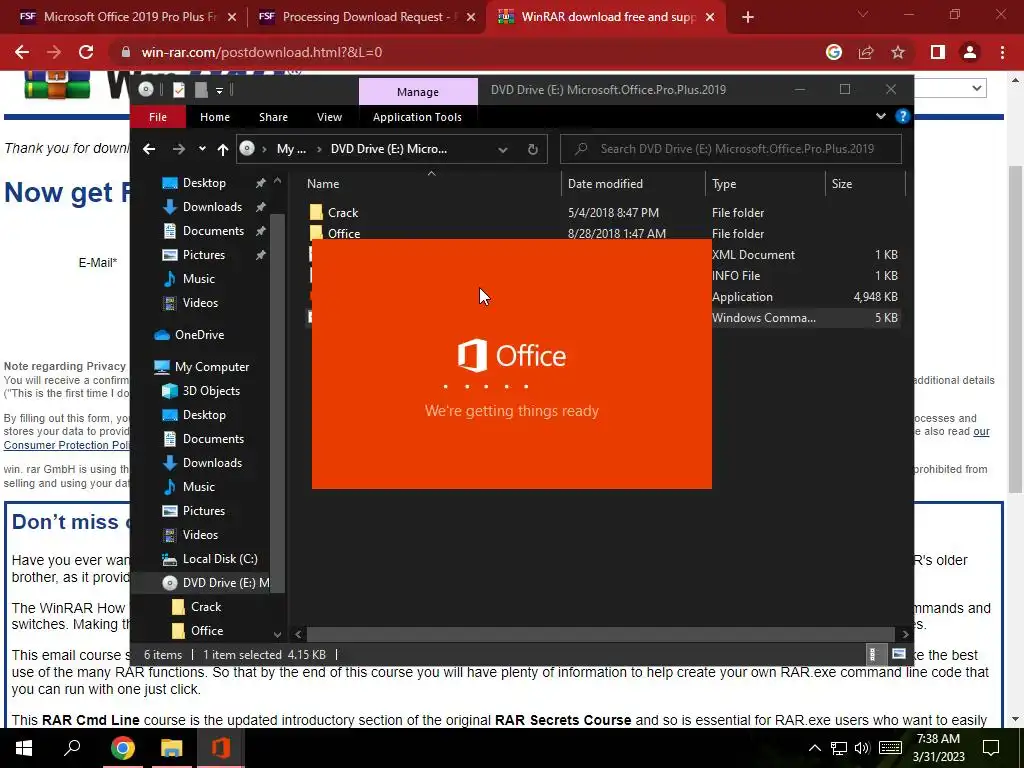
Task: Expand the address bar history dropdown
Action: [x=503, y=150]
